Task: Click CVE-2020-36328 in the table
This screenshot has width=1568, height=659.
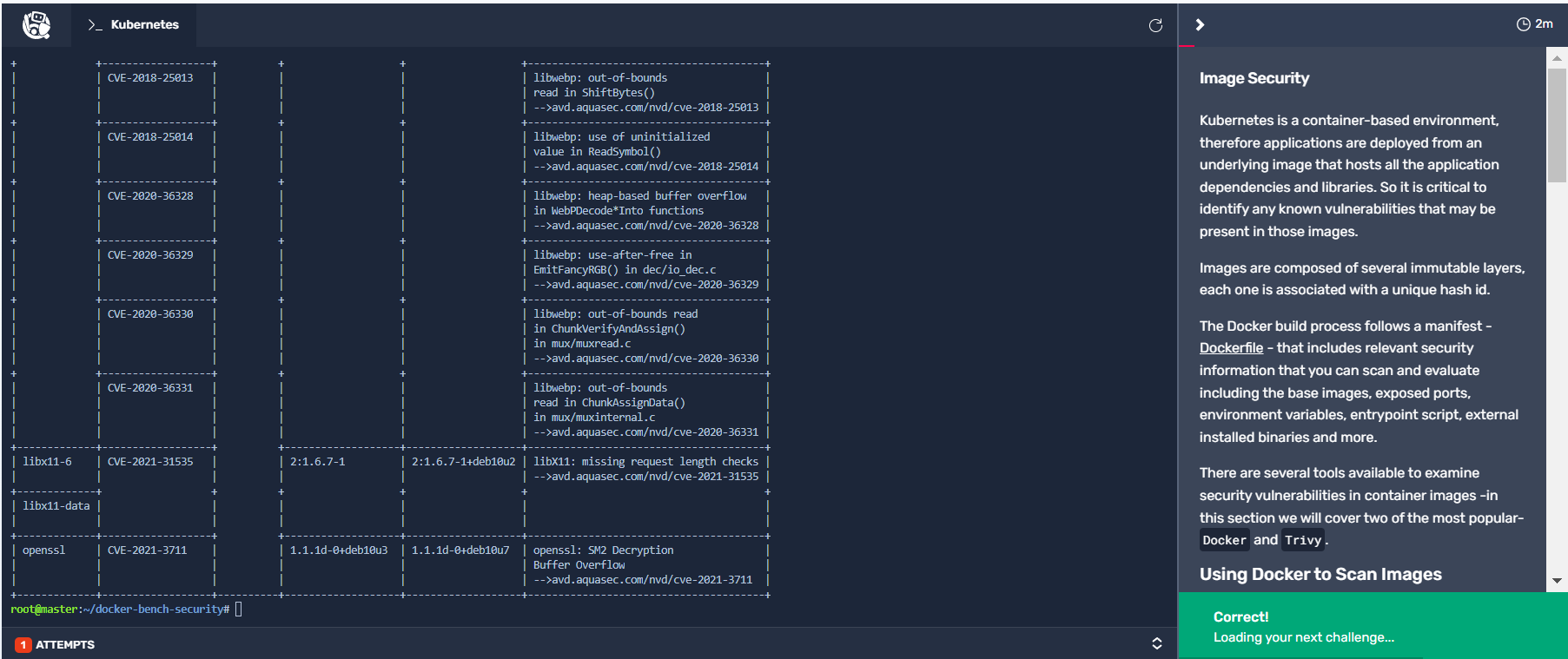Action: click(x=150, y=196)
